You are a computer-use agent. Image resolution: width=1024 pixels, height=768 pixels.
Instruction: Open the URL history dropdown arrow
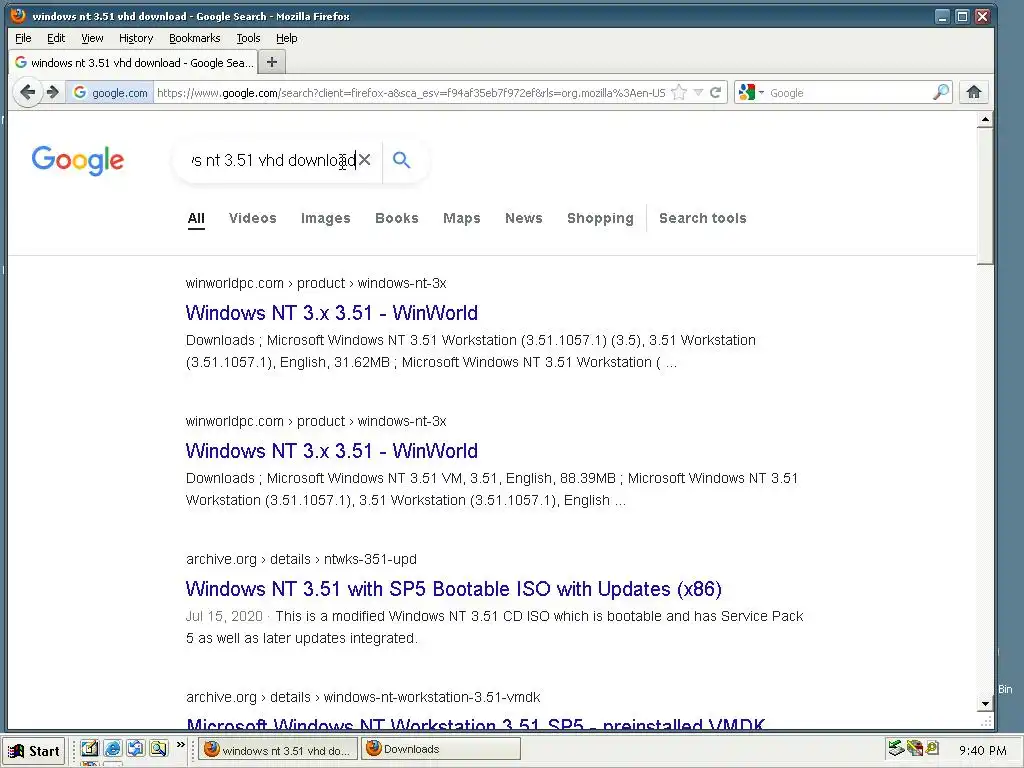(x=698, y=93)
